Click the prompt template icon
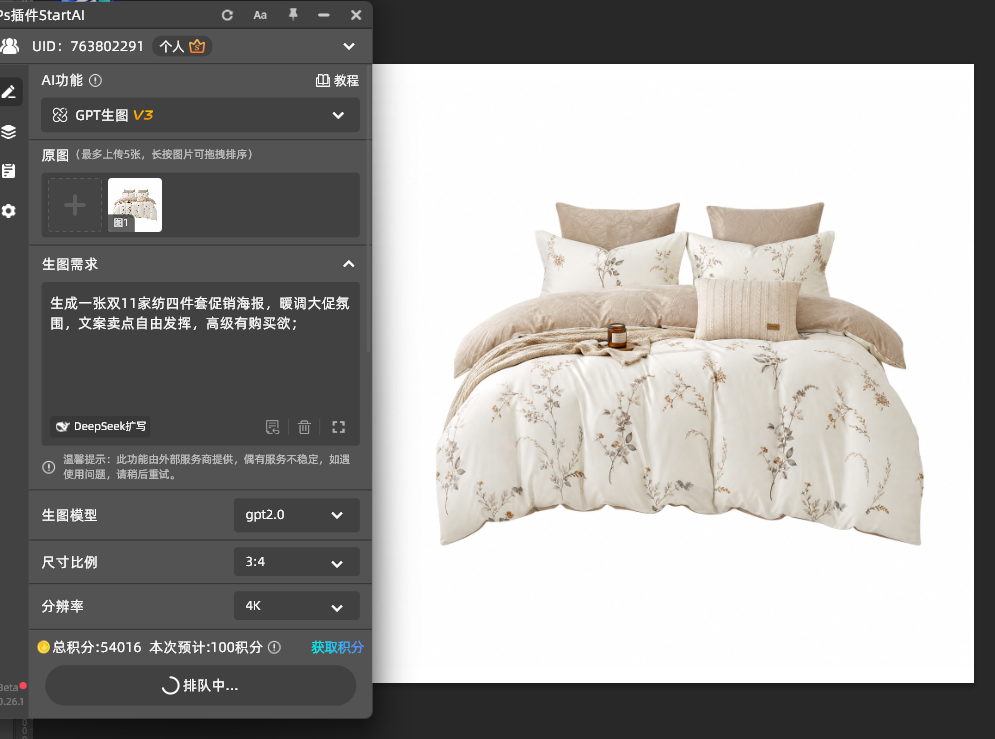 pyautogui.click(x=272, y=427)
